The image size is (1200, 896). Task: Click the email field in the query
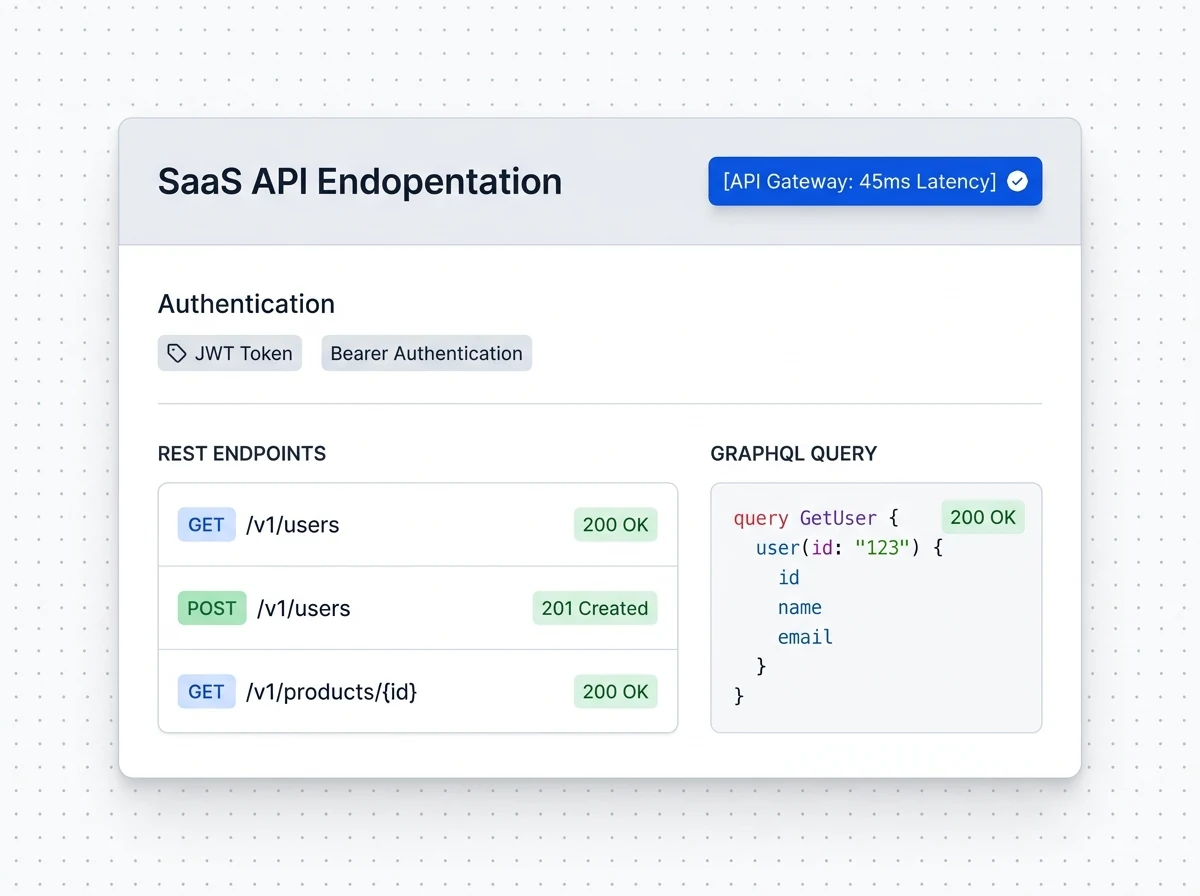(x=805, y=637)
